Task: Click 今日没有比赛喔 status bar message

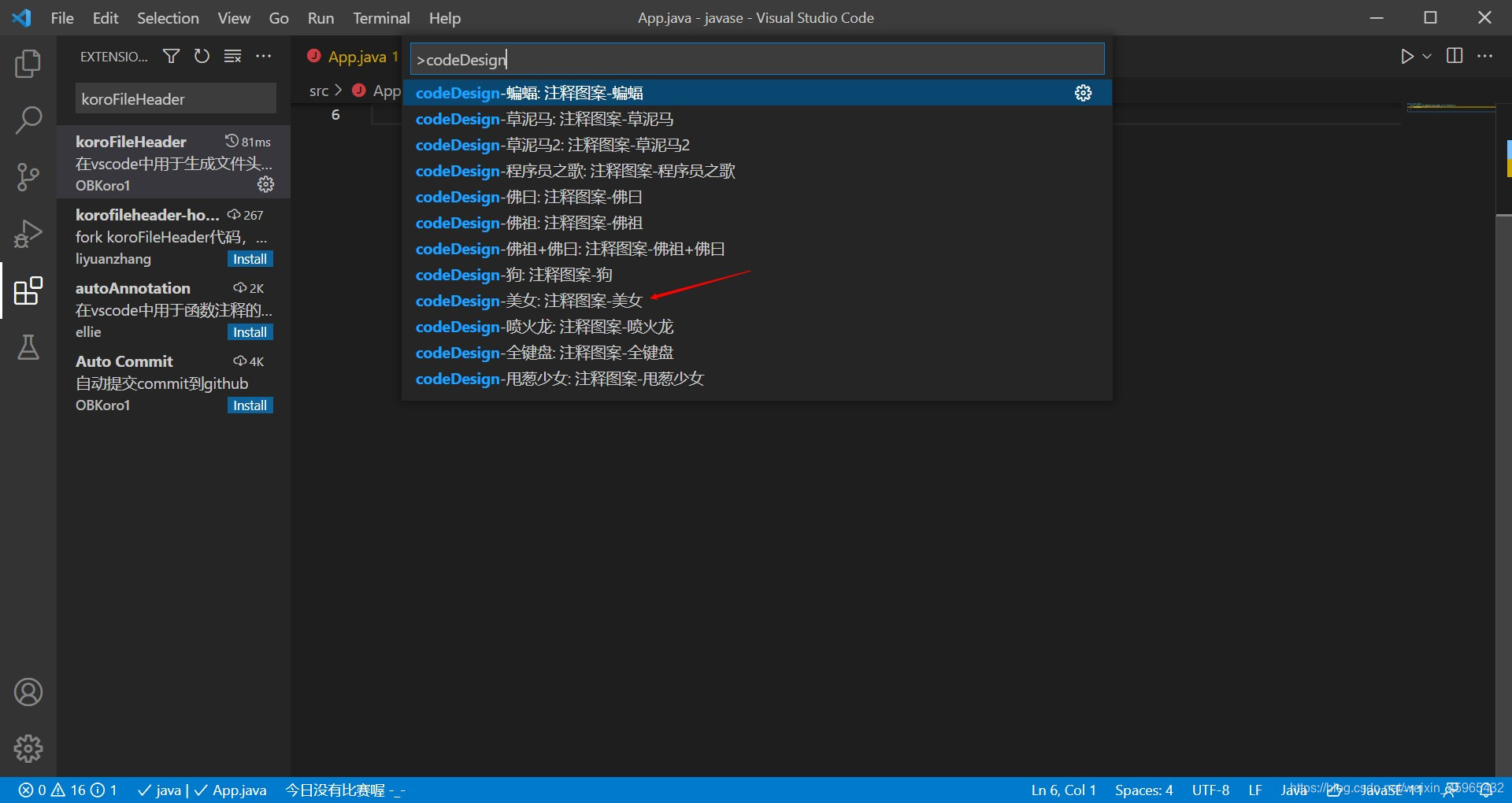Action: 345,790
